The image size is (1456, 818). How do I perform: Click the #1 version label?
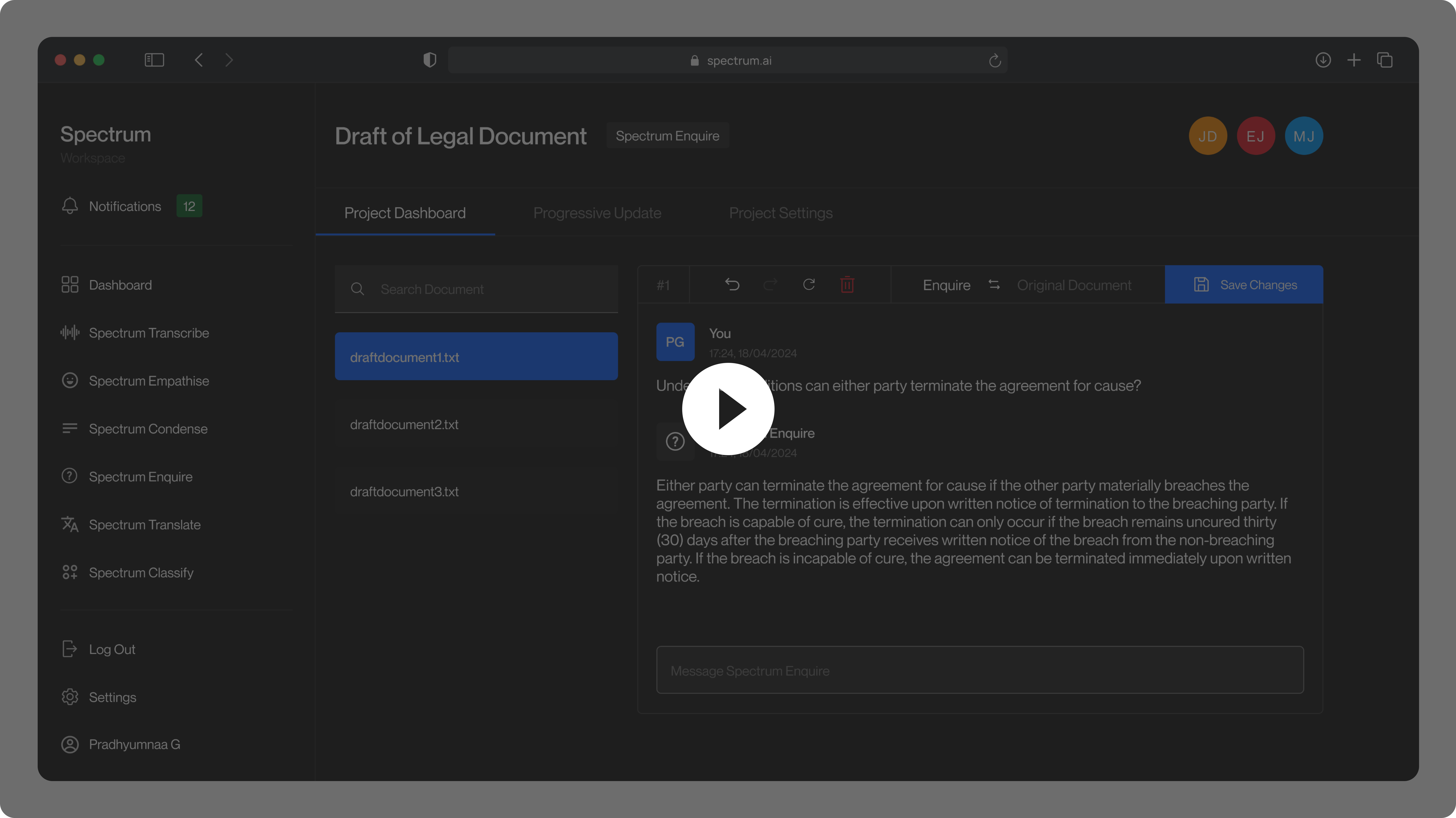tap(663, 285)
